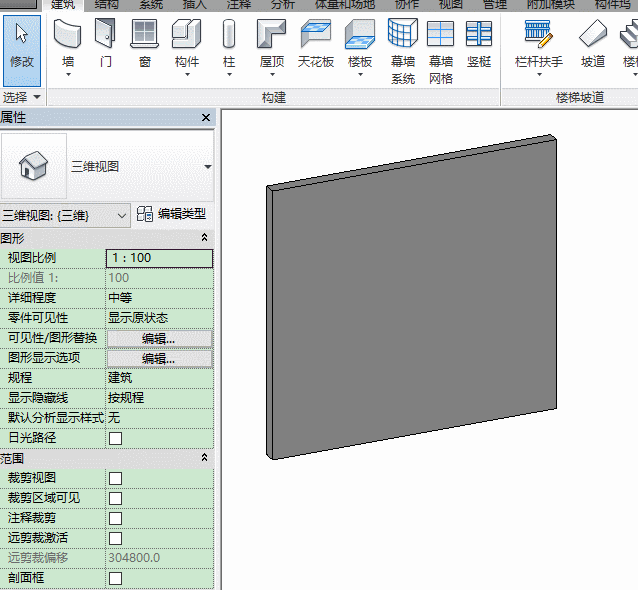The image size is (638, 590).
Task: Select the 柱 (Column) tool icon
Action: (229, 34)
